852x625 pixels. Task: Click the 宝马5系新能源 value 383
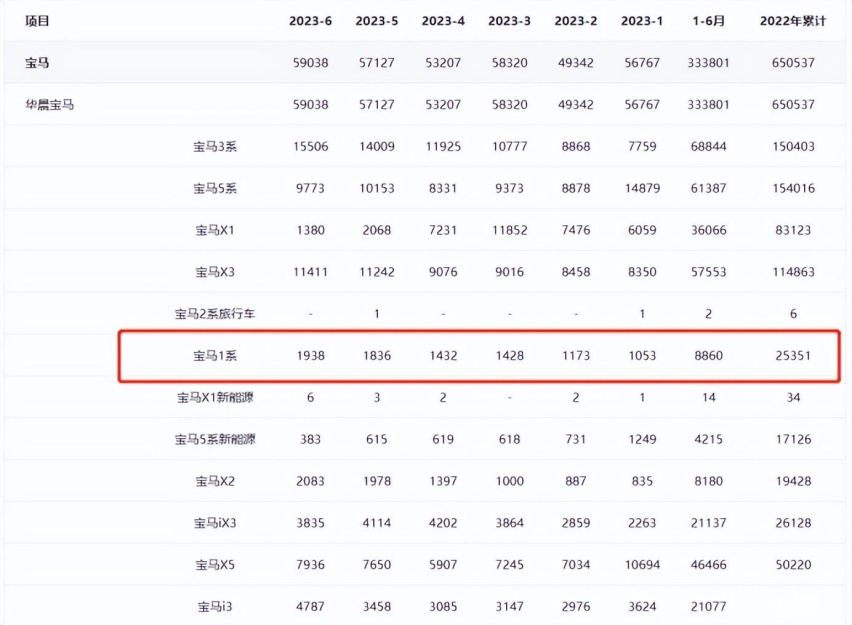310,439
